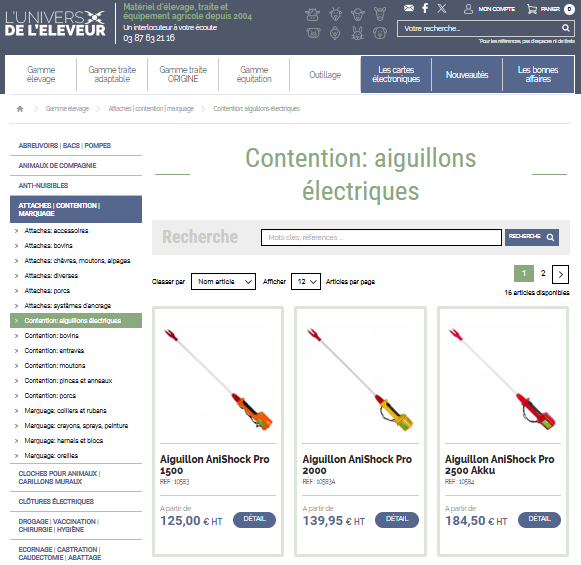The width and height of the screenshot is (581, 565).
Task: Open 'Gamme élevage' main menu tab
Action: pyautogui.click(x=41, y=74)
